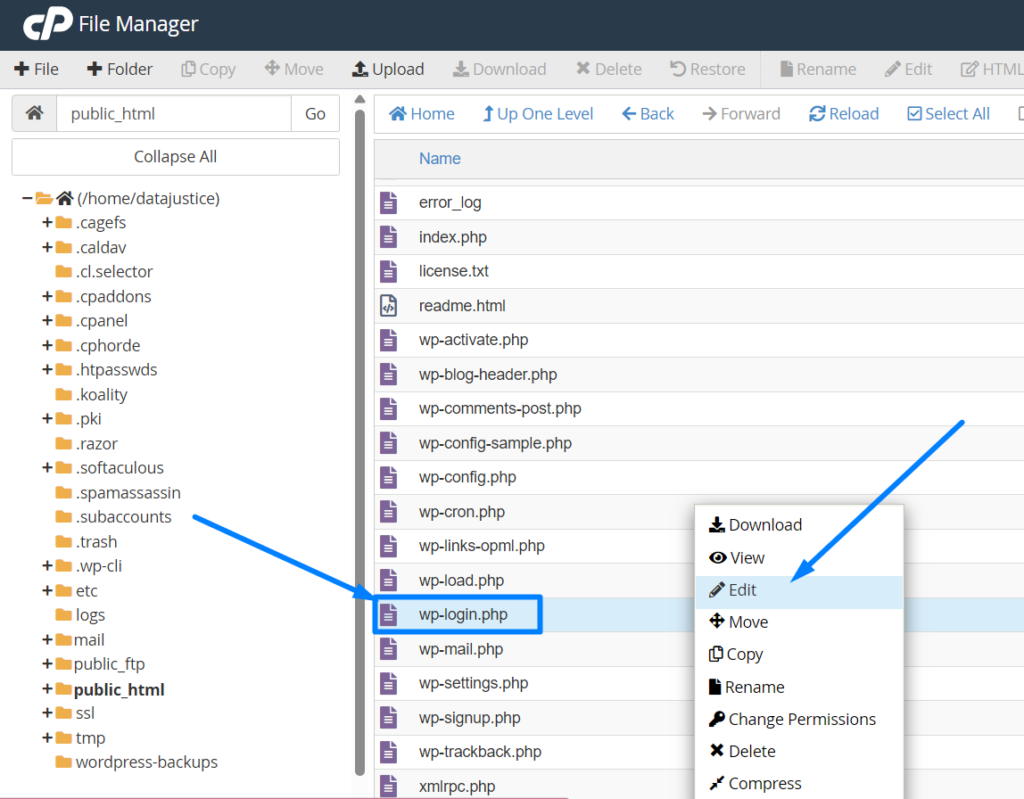Select wp-comments-post.php file
Screen dimensions: 1024x799
[500, 408]
